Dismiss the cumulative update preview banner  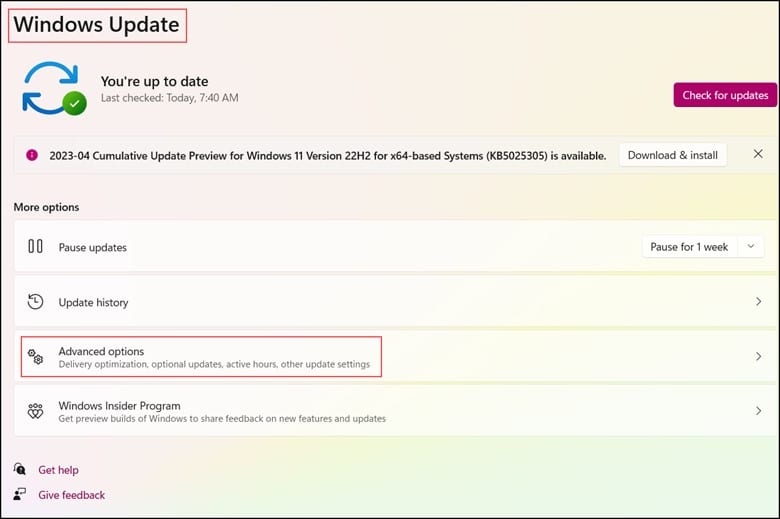coord(758,154)
